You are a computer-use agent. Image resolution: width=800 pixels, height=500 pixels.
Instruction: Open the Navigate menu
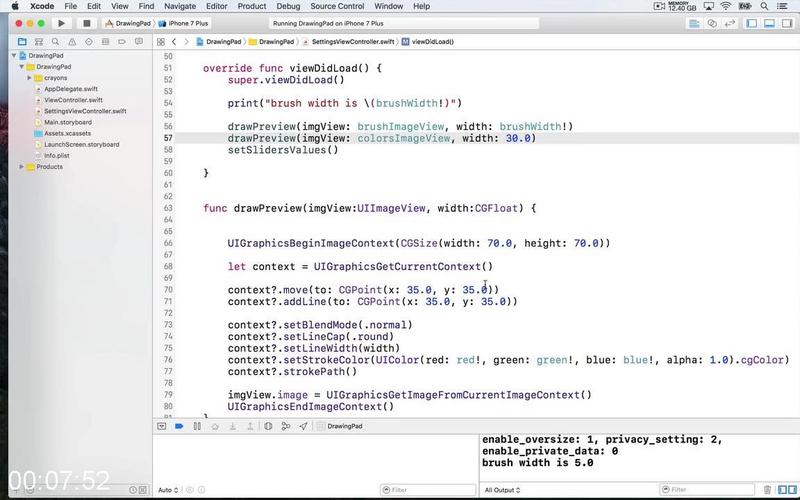coord(180,6)
